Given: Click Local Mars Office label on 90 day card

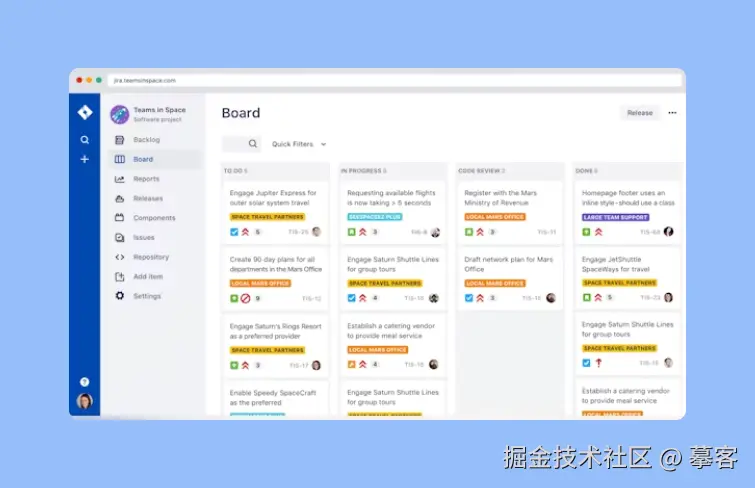Looking at the screenshot, I should [260, 283].
